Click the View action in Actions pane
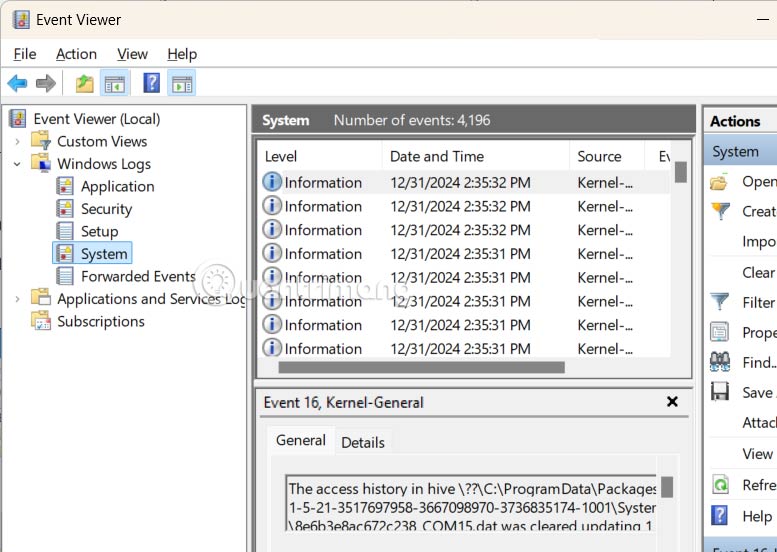The width and height of the screenshot is (777, 552). click(758, 453)
